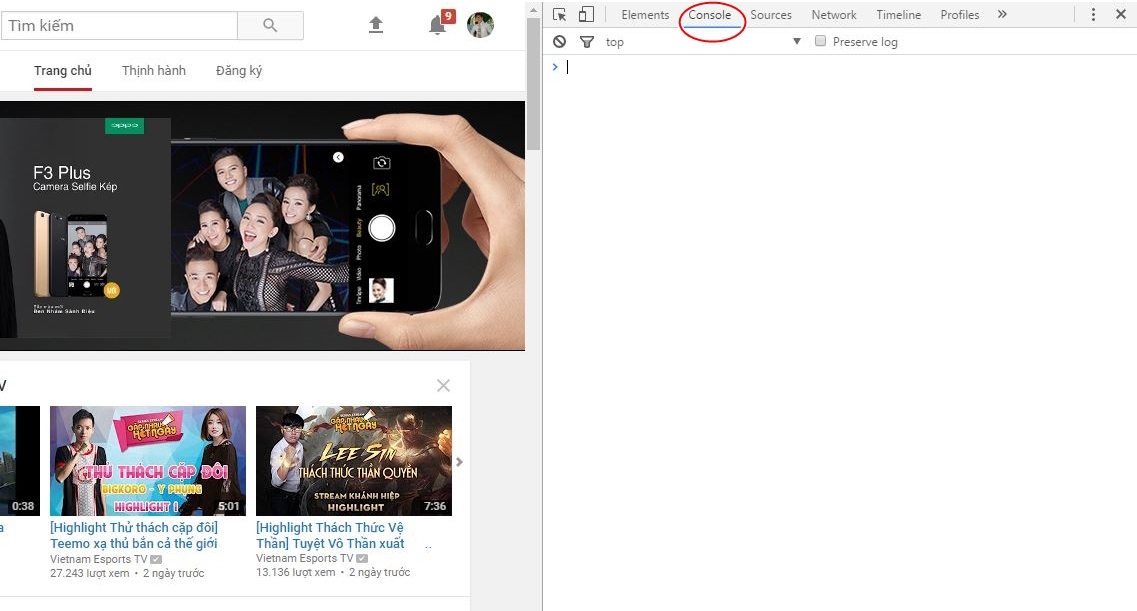
Task: Open the Thịnh hành tab
Action: click(x=154, y=70)
